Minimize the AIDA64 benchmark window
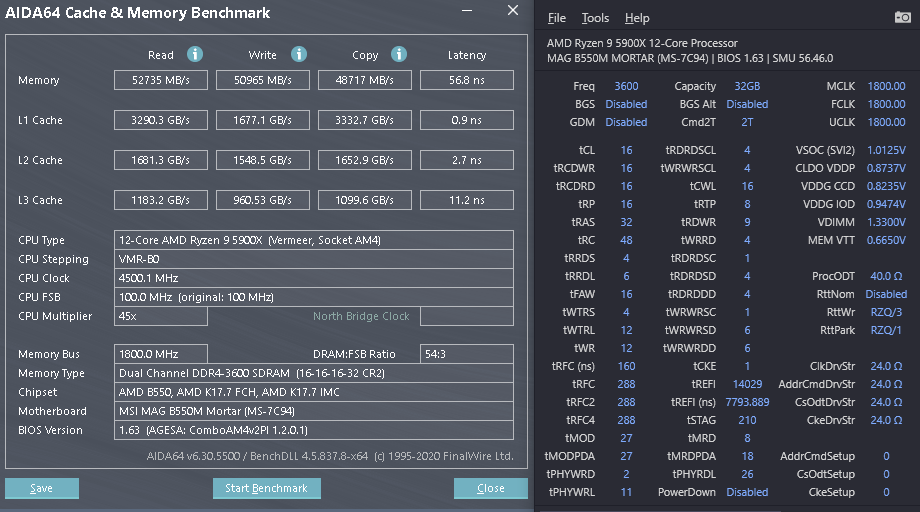The image size is (920, 512). click(x=467, y=11)
